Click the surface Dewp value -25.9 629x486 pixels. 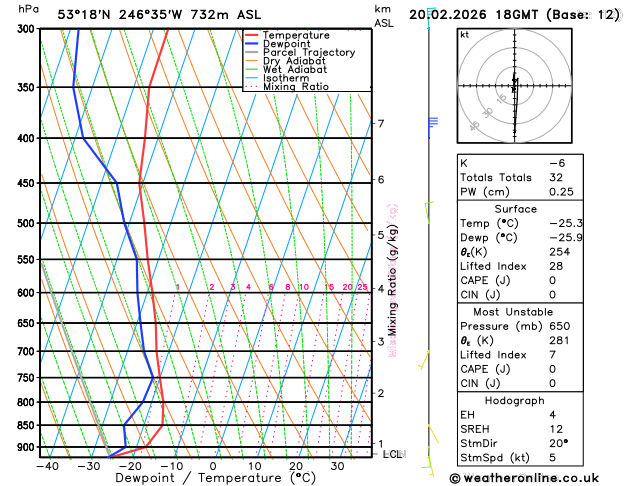[x=566, y=238]
